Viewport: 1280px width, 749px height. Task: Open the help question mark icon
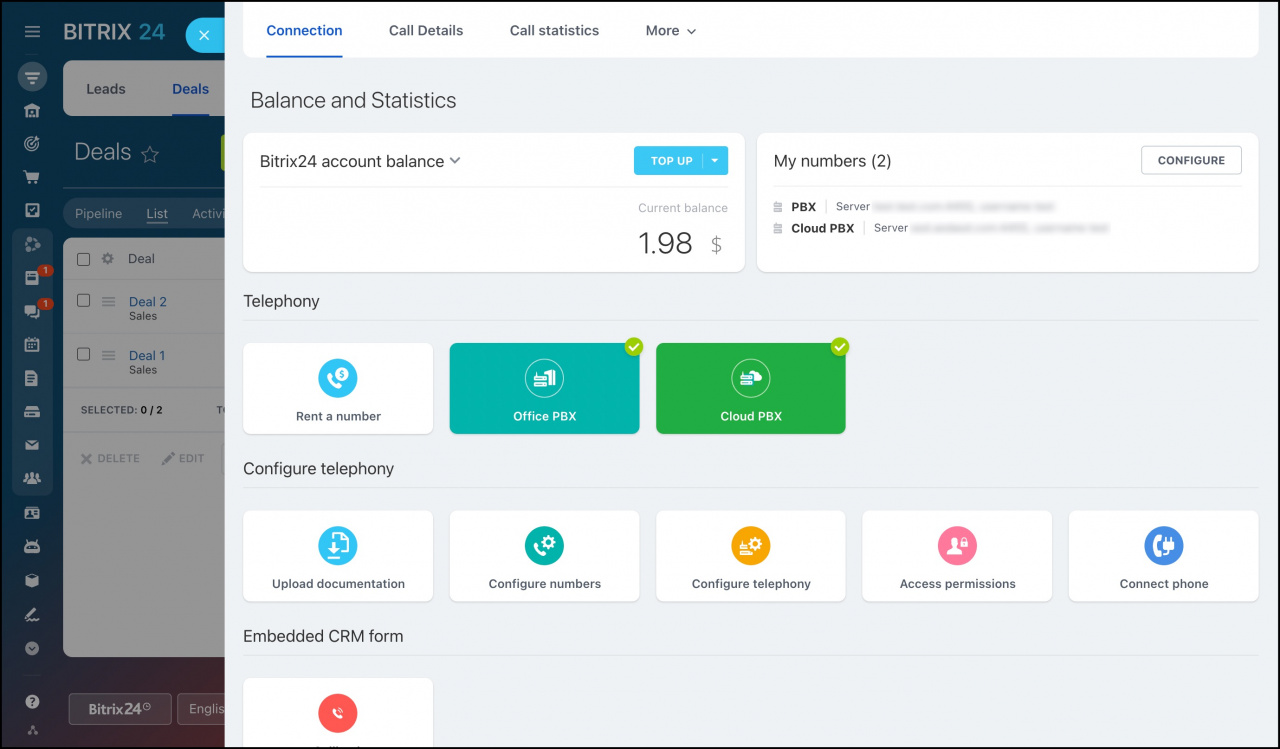click(32, 701)
